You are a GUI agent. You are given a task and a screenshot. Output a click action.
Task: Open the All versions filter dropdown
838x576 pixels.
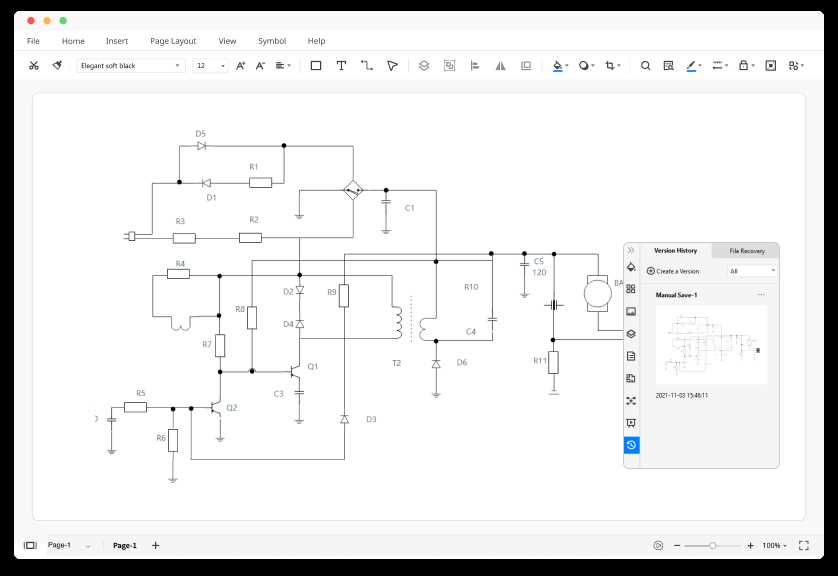752,271
